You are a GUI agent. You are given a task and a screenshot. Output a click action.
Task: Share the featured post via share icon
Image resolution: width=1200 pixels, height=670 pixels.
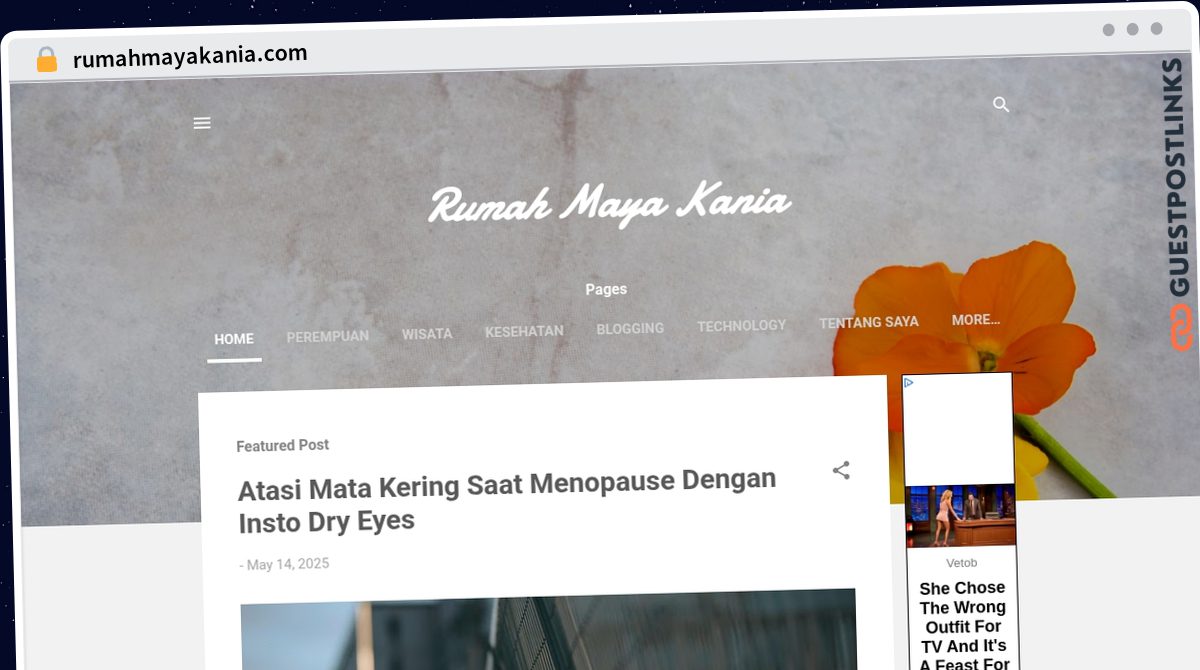tap(841, 470)
